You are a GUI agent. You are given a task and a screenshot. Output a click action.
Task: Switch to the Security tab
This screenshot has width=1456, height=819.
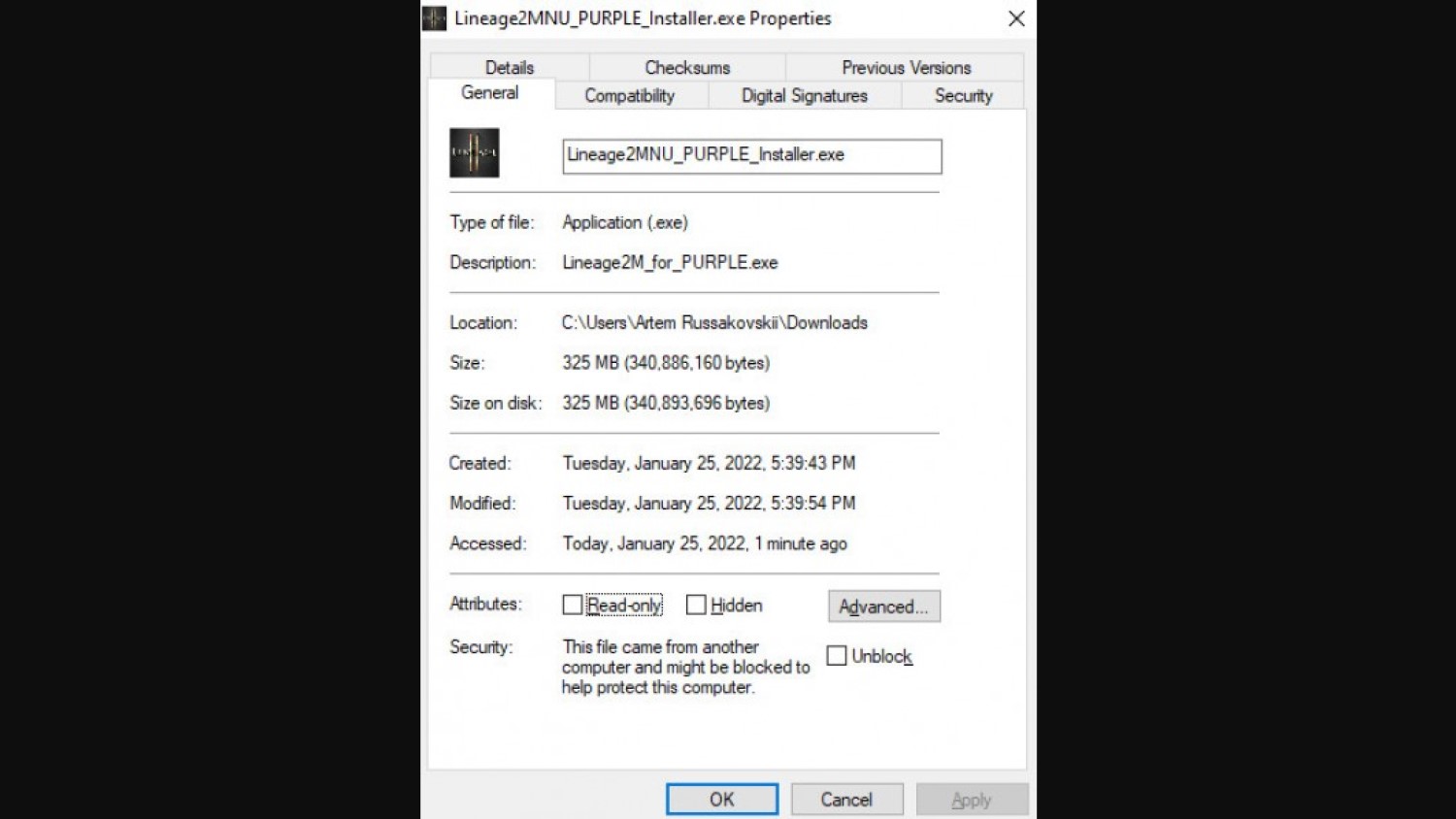pyautogui.click(x=963, y=95)
